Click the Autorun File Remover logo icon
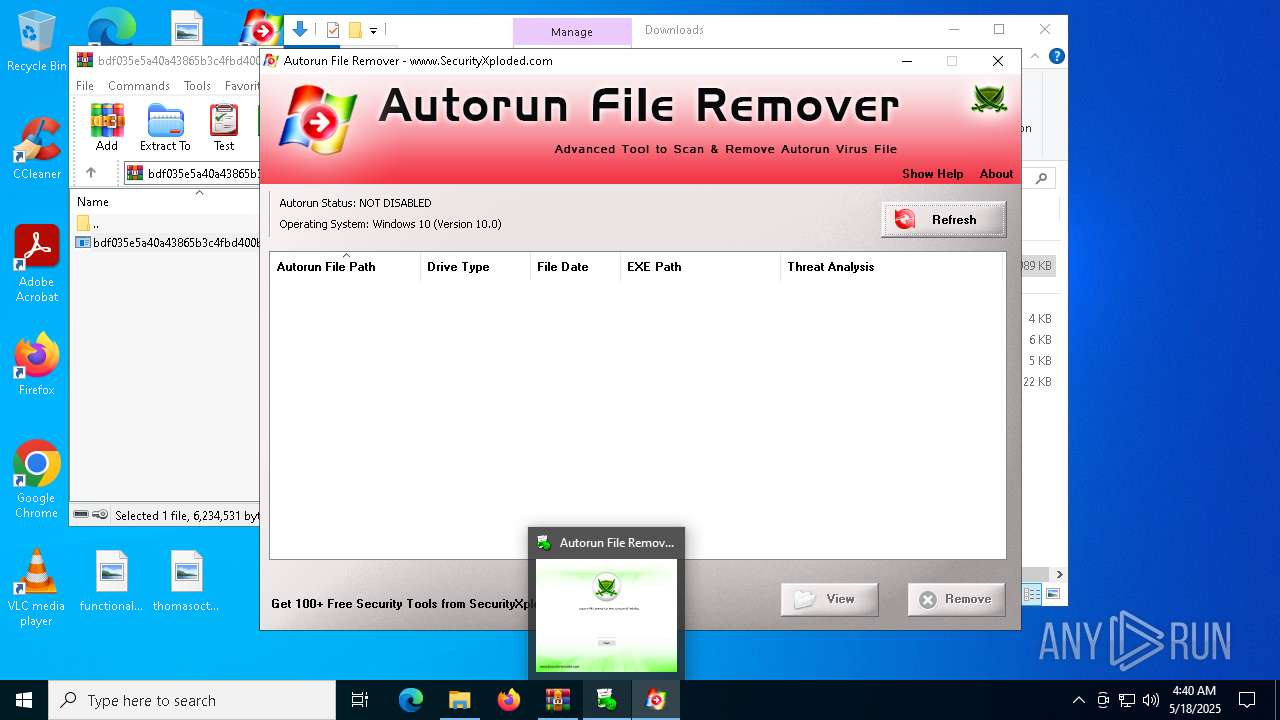The width and height of the screenshot is (1280, 720). click(x=318, y=119)
